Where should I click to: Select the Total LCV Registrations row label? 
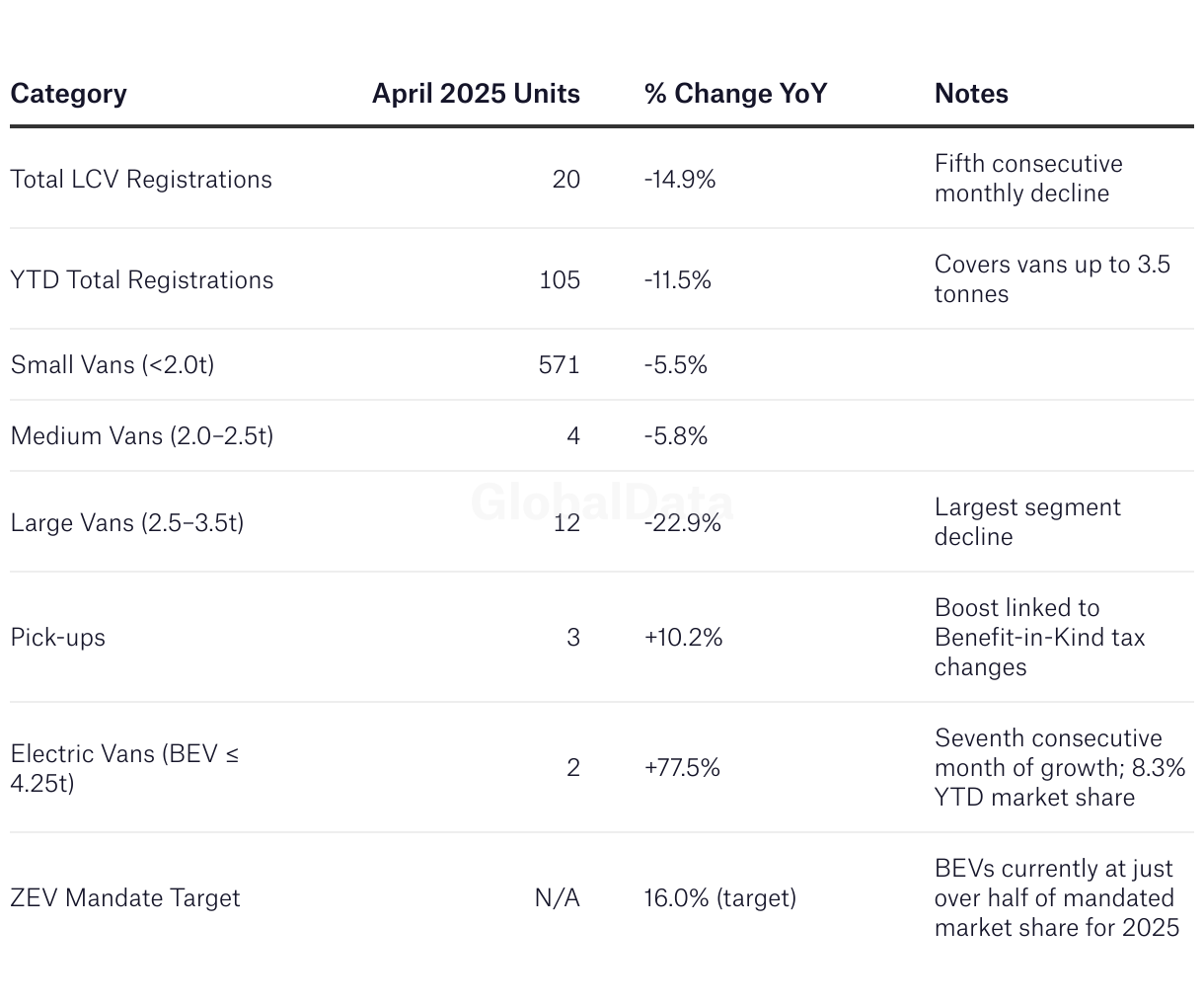pos(141,179)
